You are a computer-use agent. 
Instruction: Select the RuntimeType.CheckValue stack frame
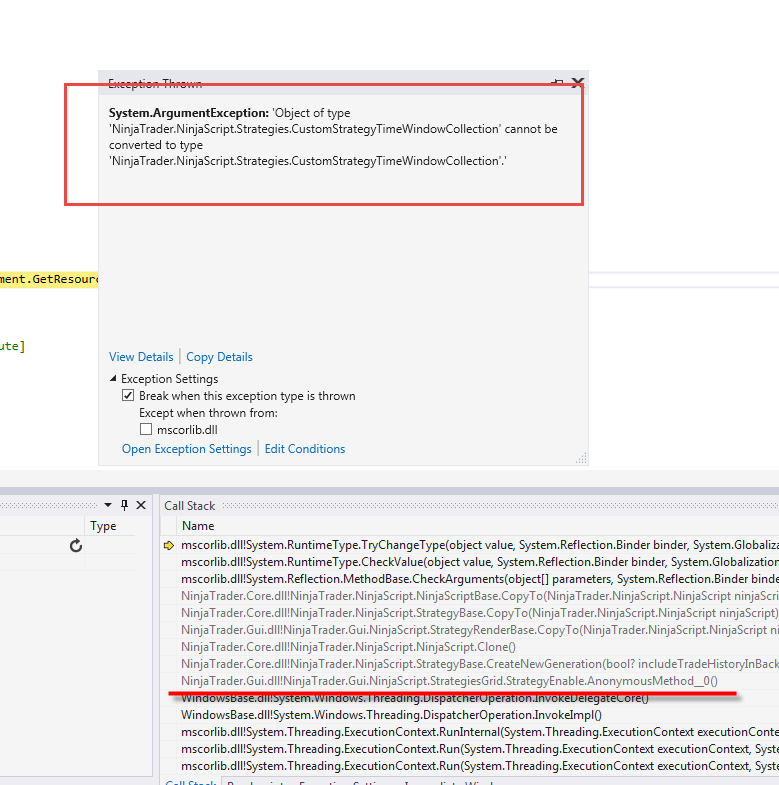coord(480,562)
